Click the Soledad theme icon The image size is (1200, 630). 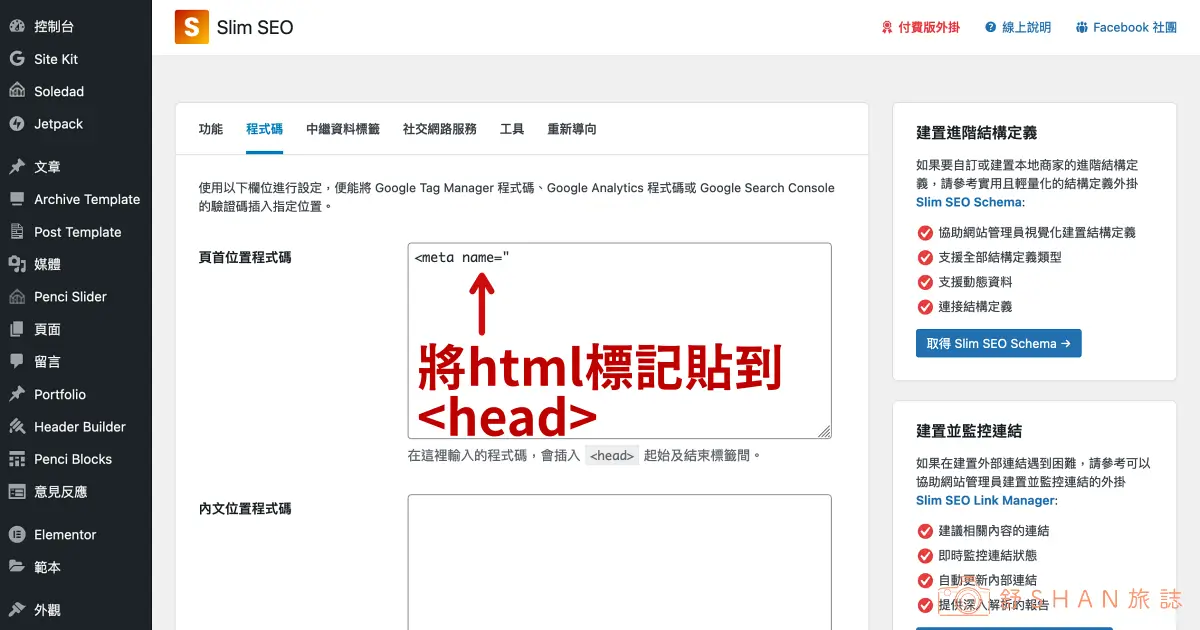pyautogui.click(x=17, y=91)
